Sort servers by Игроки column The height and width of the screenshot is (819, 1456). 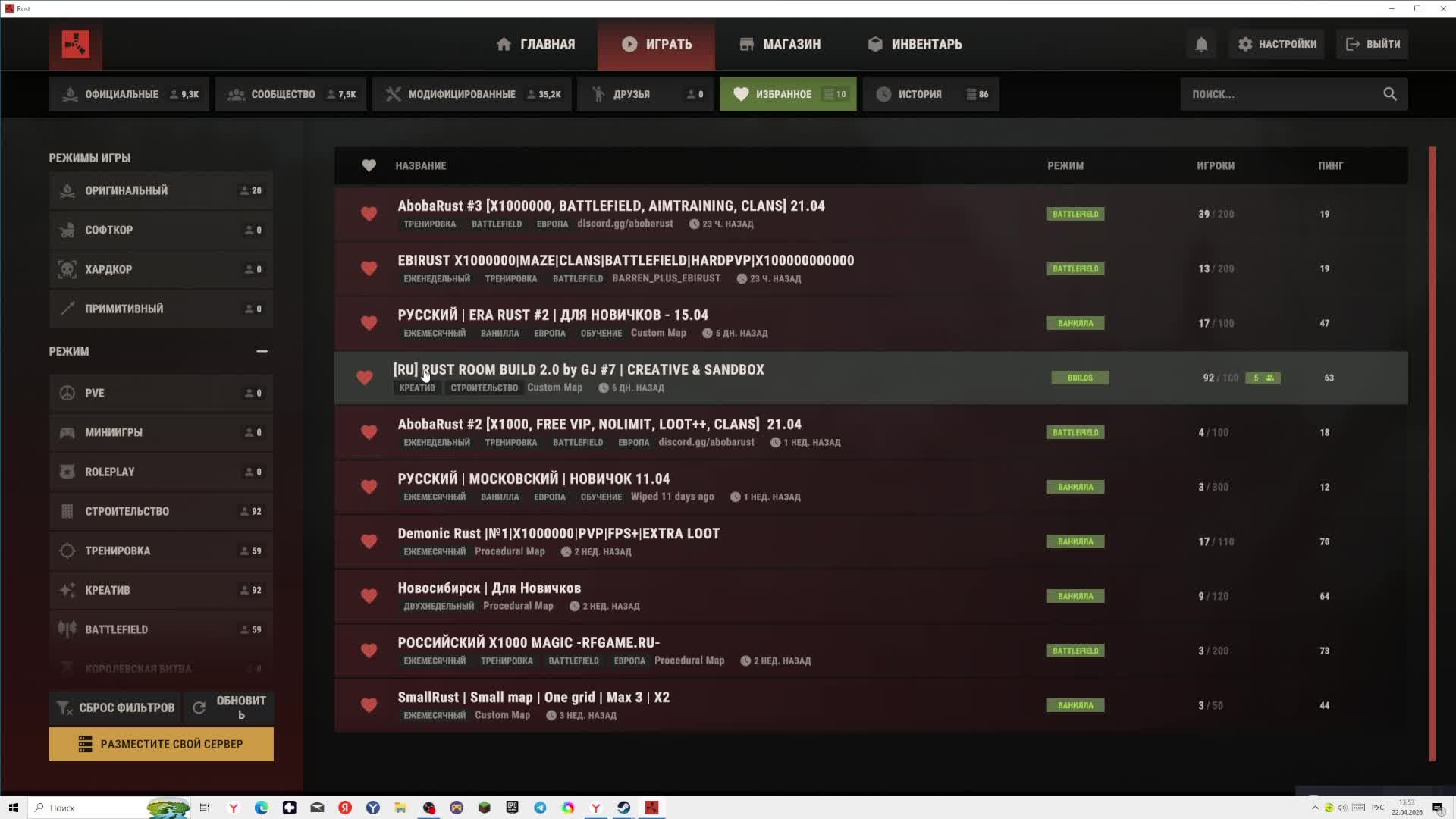coord(1215,165)
